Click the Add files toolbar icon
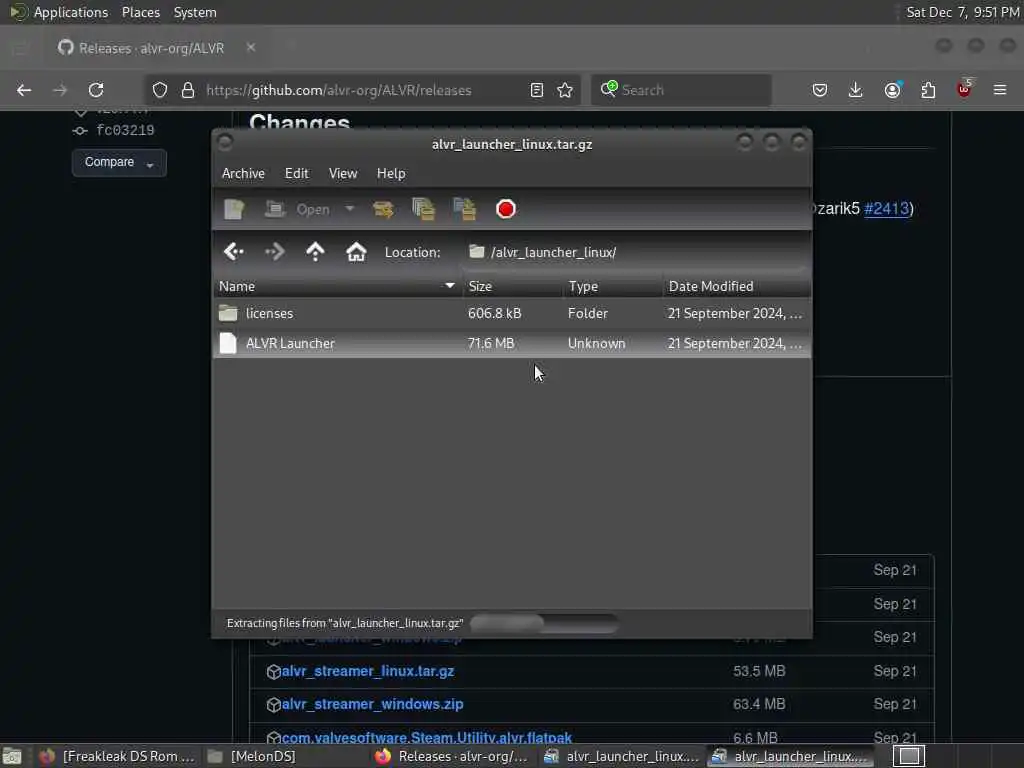1024x768 pixels. pyautogui.click(x=423, y=209)
